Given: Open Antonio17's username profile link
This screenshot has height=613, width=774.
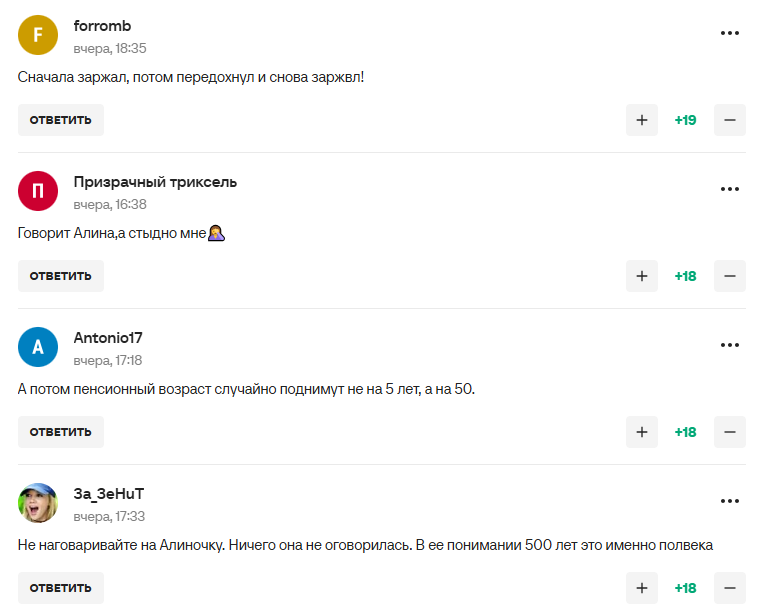Looking at the screenshot, I should pyautogui.click(x=108, y=338).
